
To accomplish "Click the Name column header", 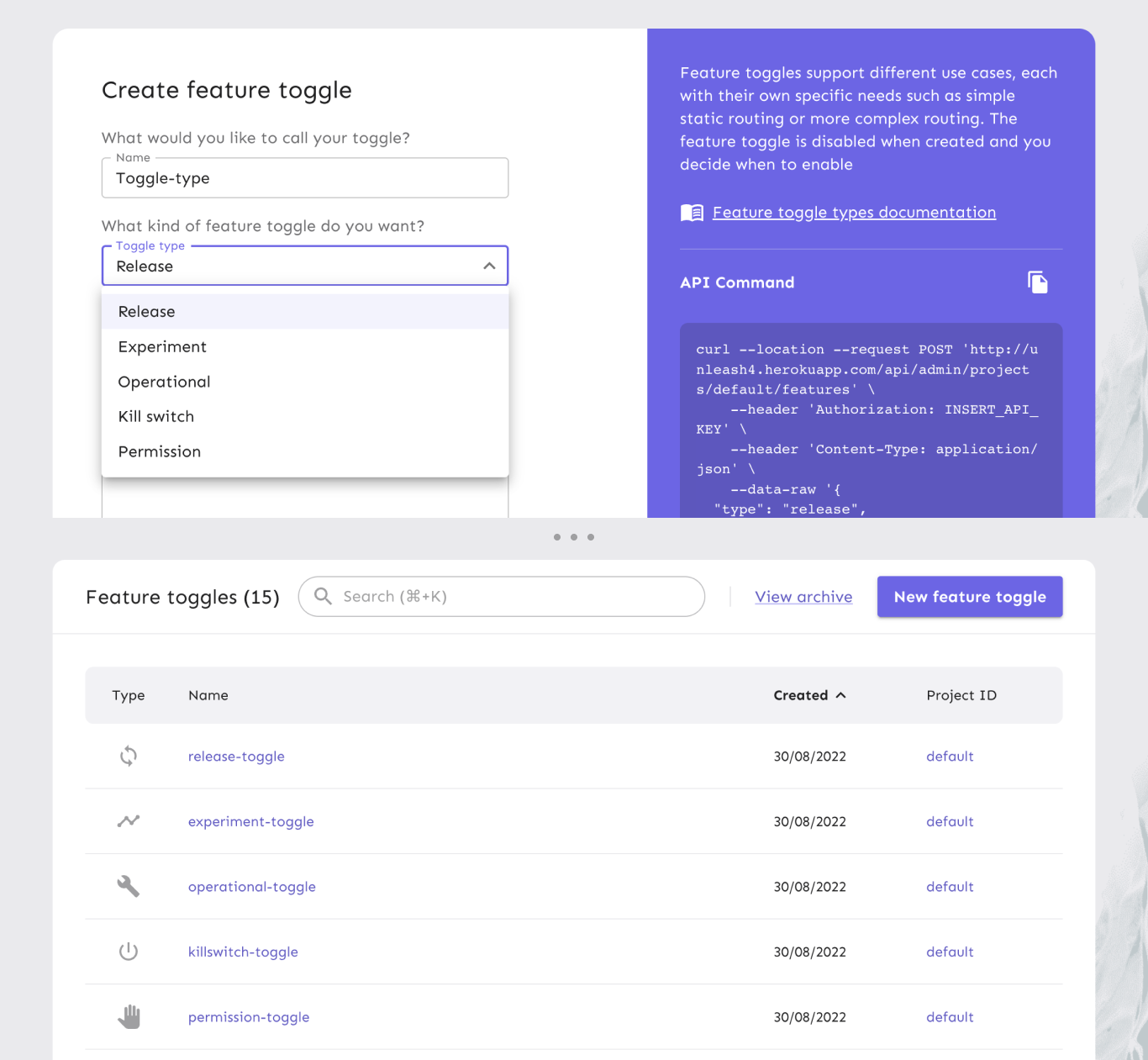I will coord(208,695).
